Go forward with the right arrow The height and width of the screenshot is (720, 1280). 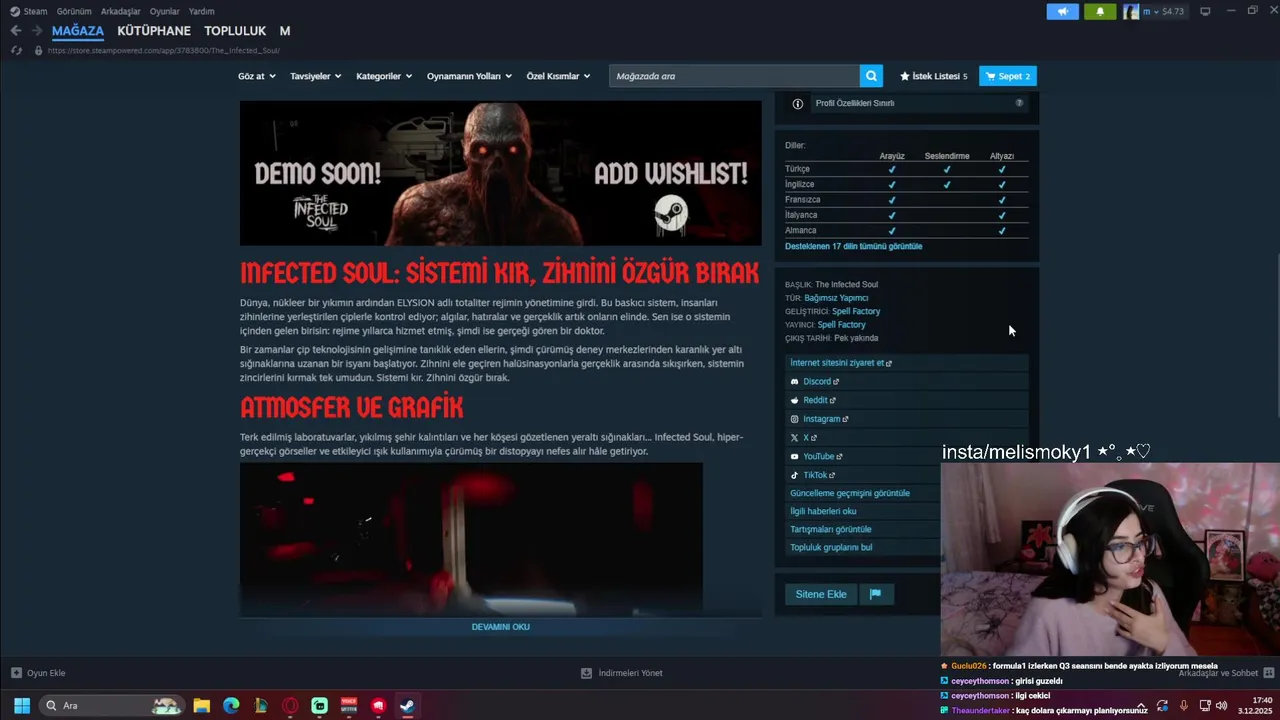coord(36,31)
